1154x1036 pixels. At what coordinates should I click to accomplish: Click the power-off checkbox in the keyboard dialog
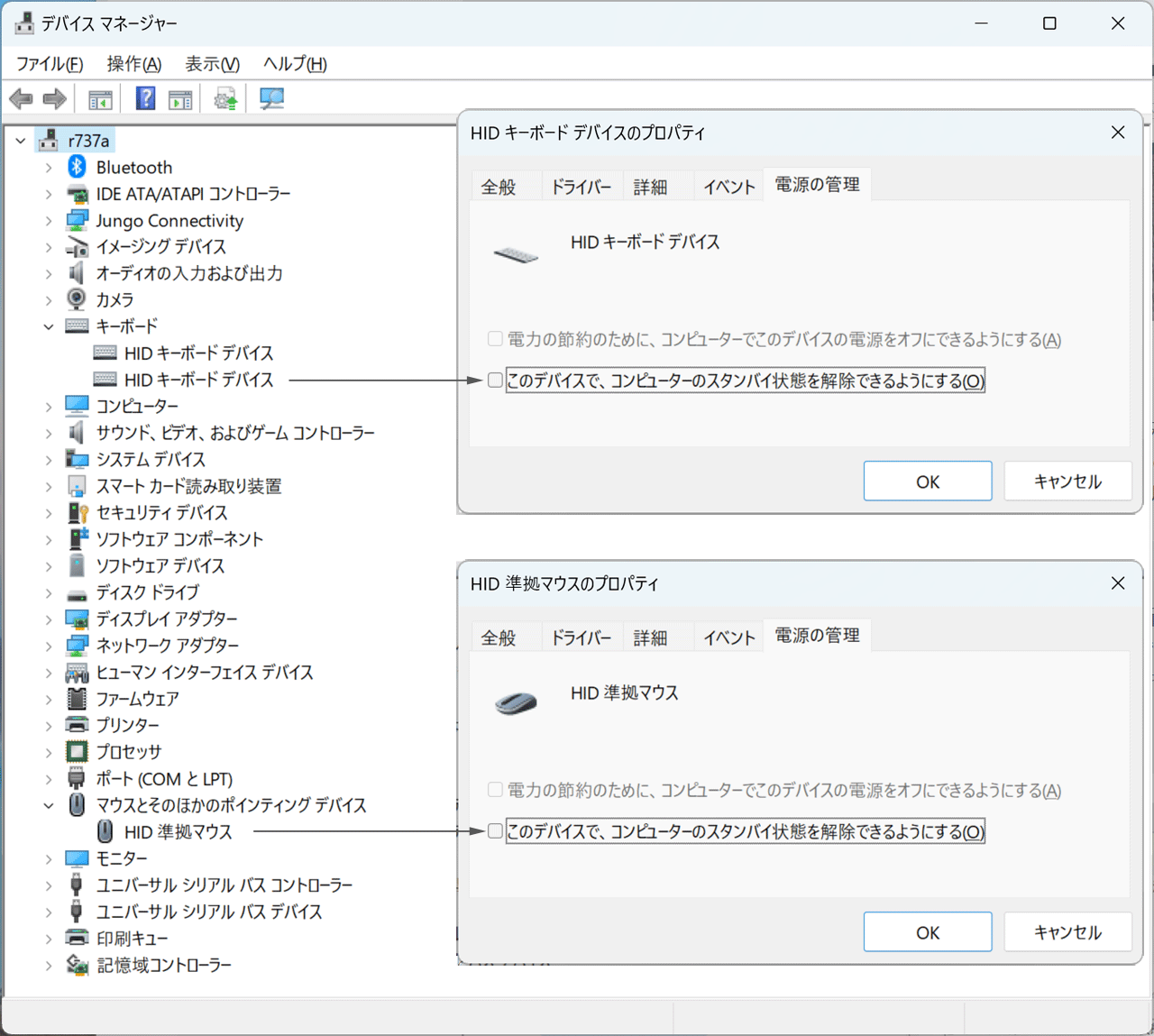[x=495, y=339]
